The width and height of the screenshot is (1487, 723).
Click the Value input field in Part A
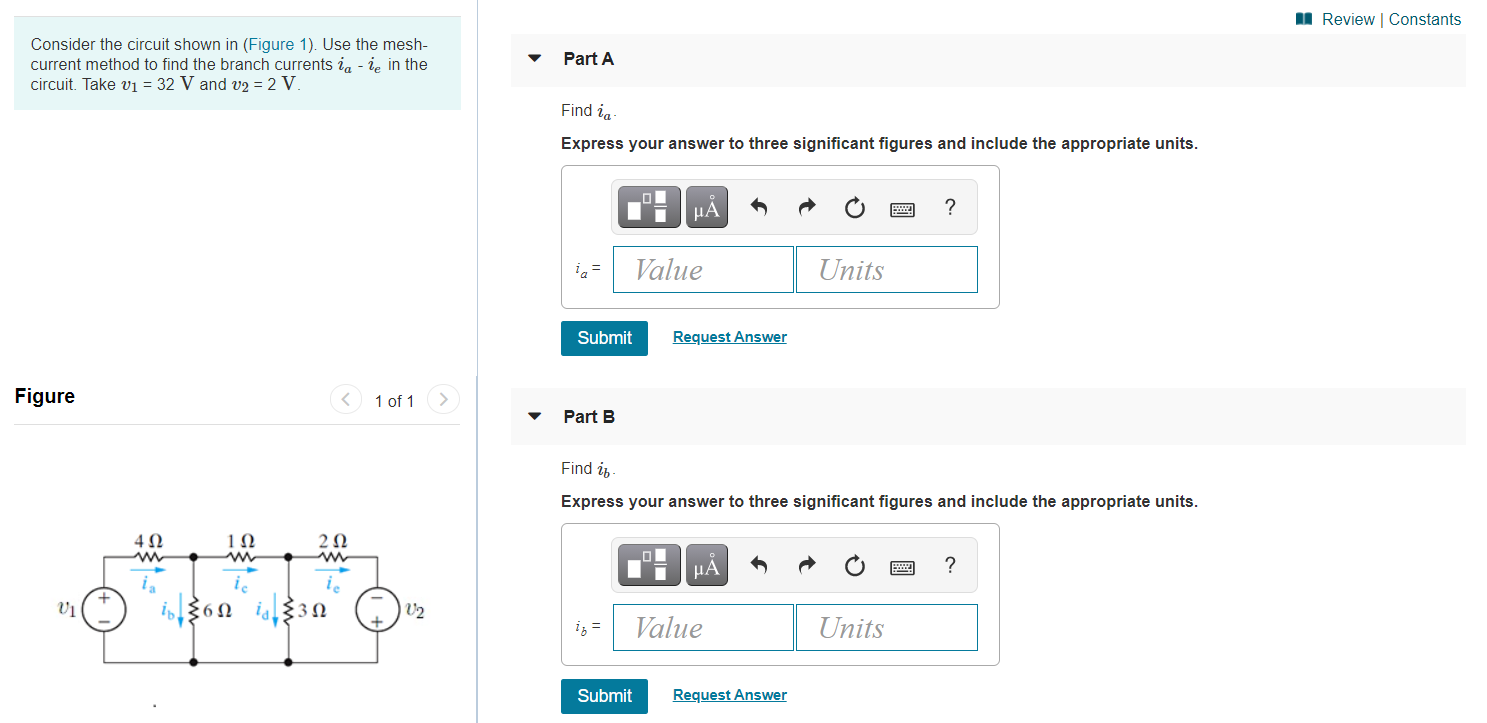click(x=703, y=269)
